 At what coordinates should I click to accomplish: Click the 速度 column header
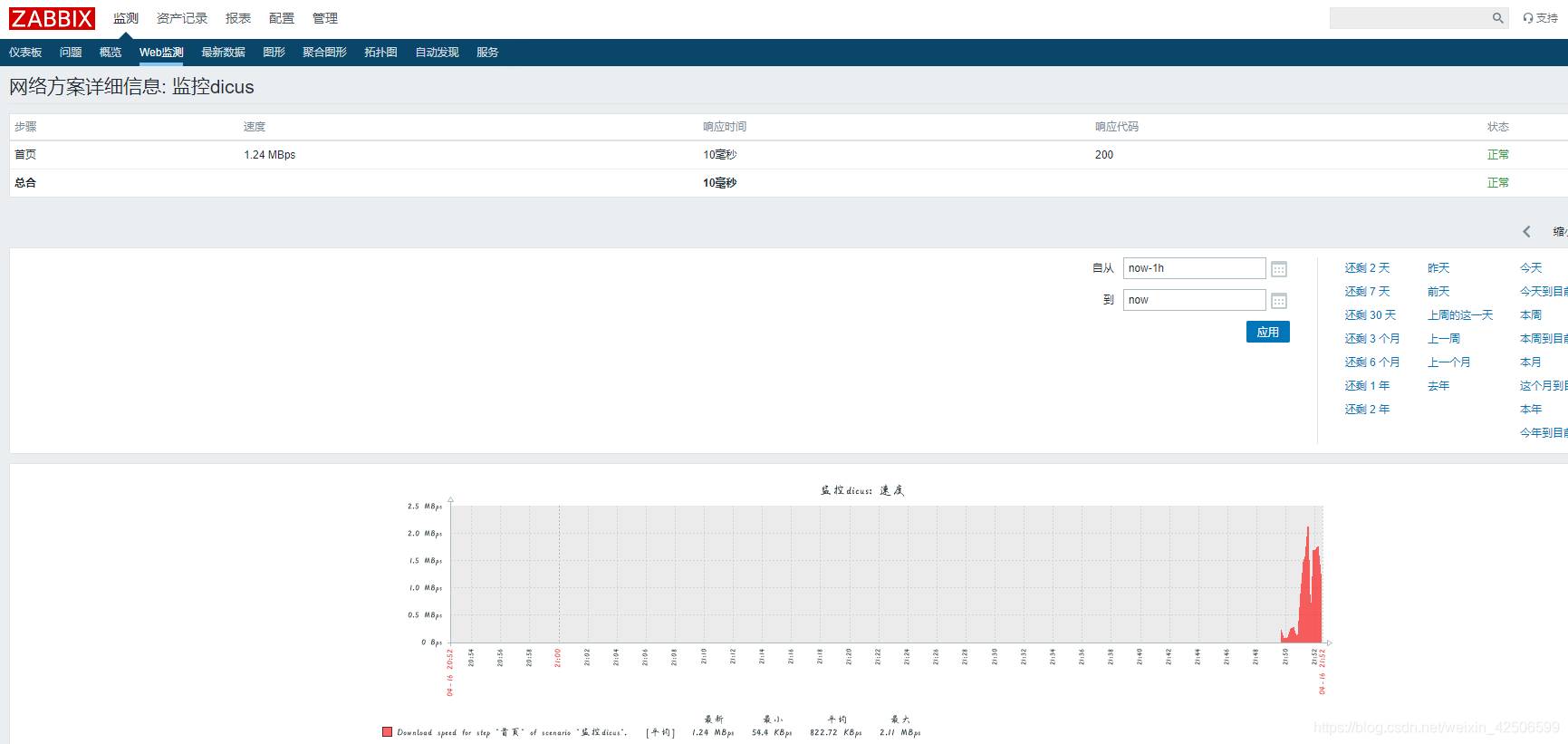(255, 127)
